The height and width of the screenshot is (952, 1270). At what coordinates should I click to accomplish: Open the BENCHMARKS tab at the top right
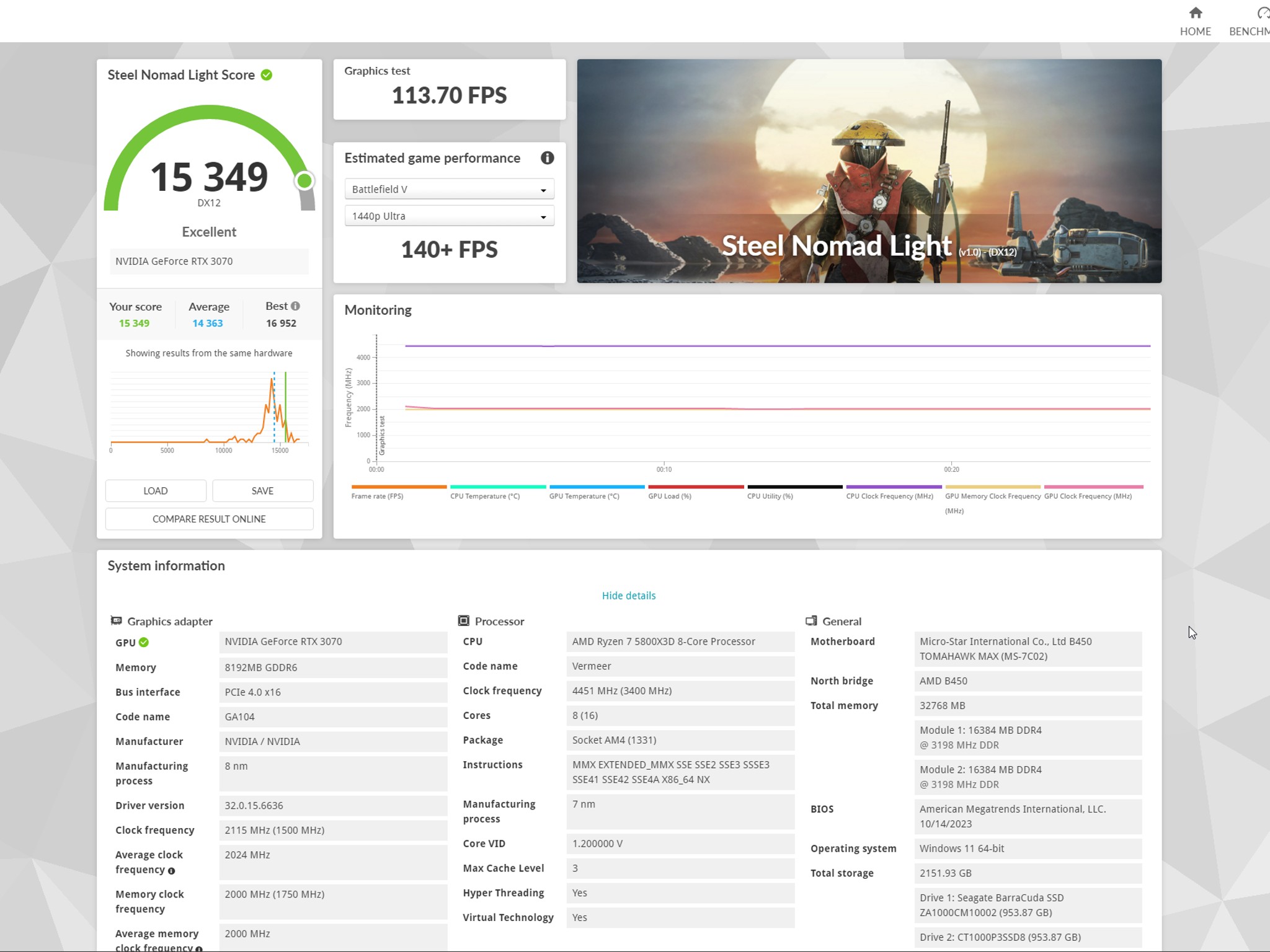[1249, 22]
